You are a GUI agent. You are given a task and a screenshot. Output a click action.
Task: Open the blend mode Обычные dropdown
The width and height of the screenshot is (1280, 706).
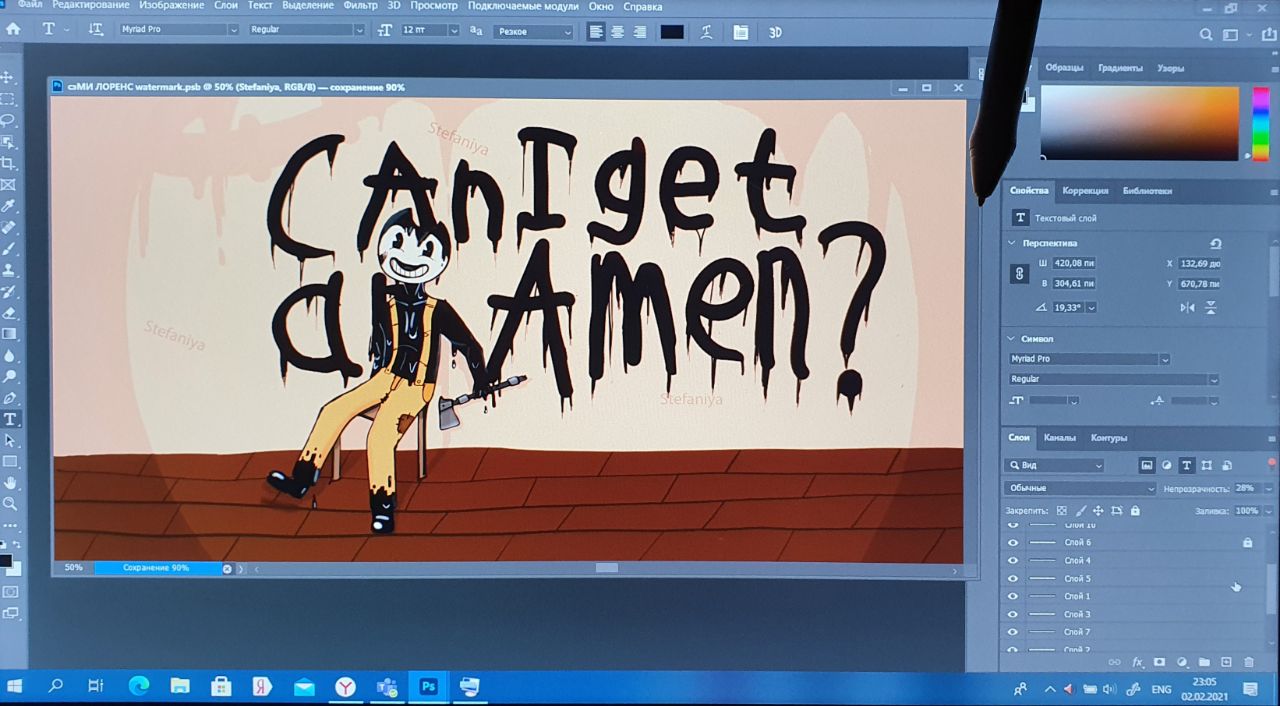tap(1080, 488)
